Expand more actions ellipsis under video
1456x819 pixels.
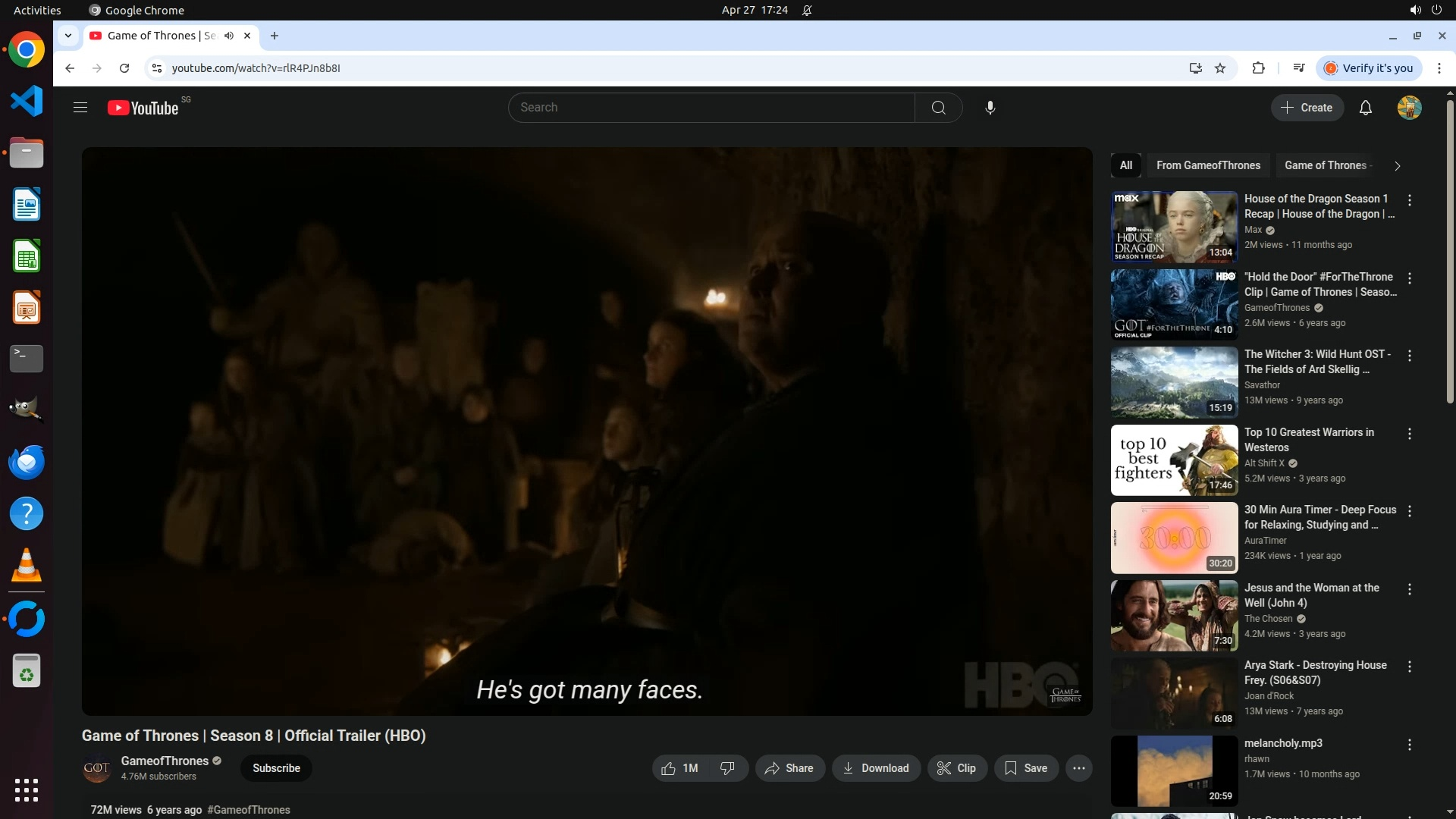click(1078, 768)
